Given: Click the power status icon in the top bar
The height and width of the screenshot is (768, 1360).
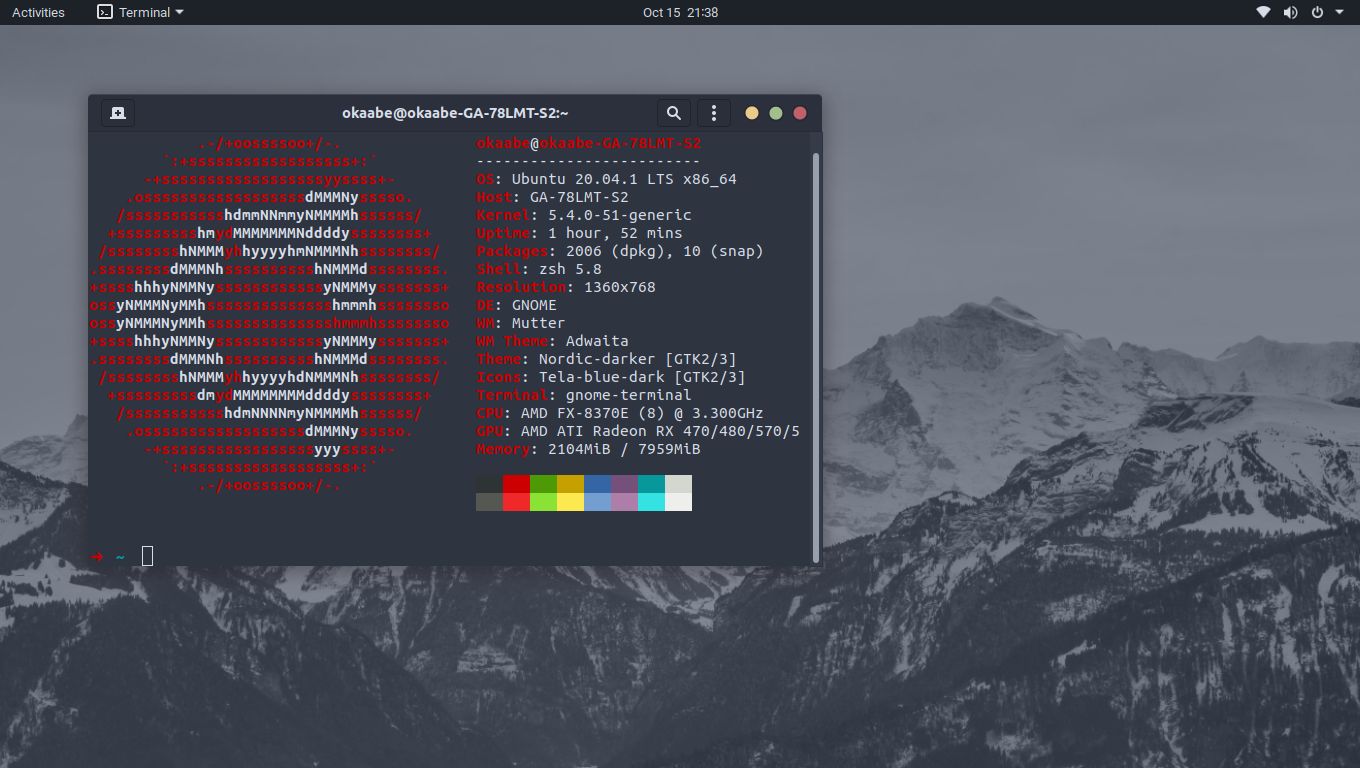Looking at the screenshot, I should pyautogui.click(x=1317, y=12).
